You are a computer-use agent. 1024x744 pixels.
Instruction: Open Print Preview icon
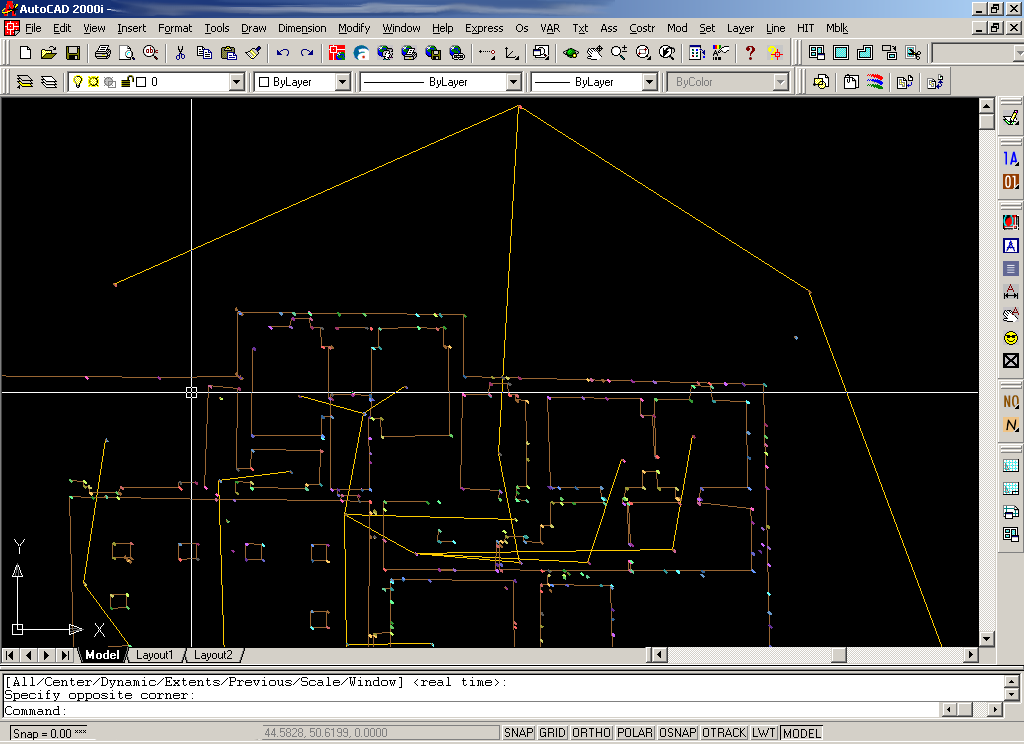(x=127, y=53)
